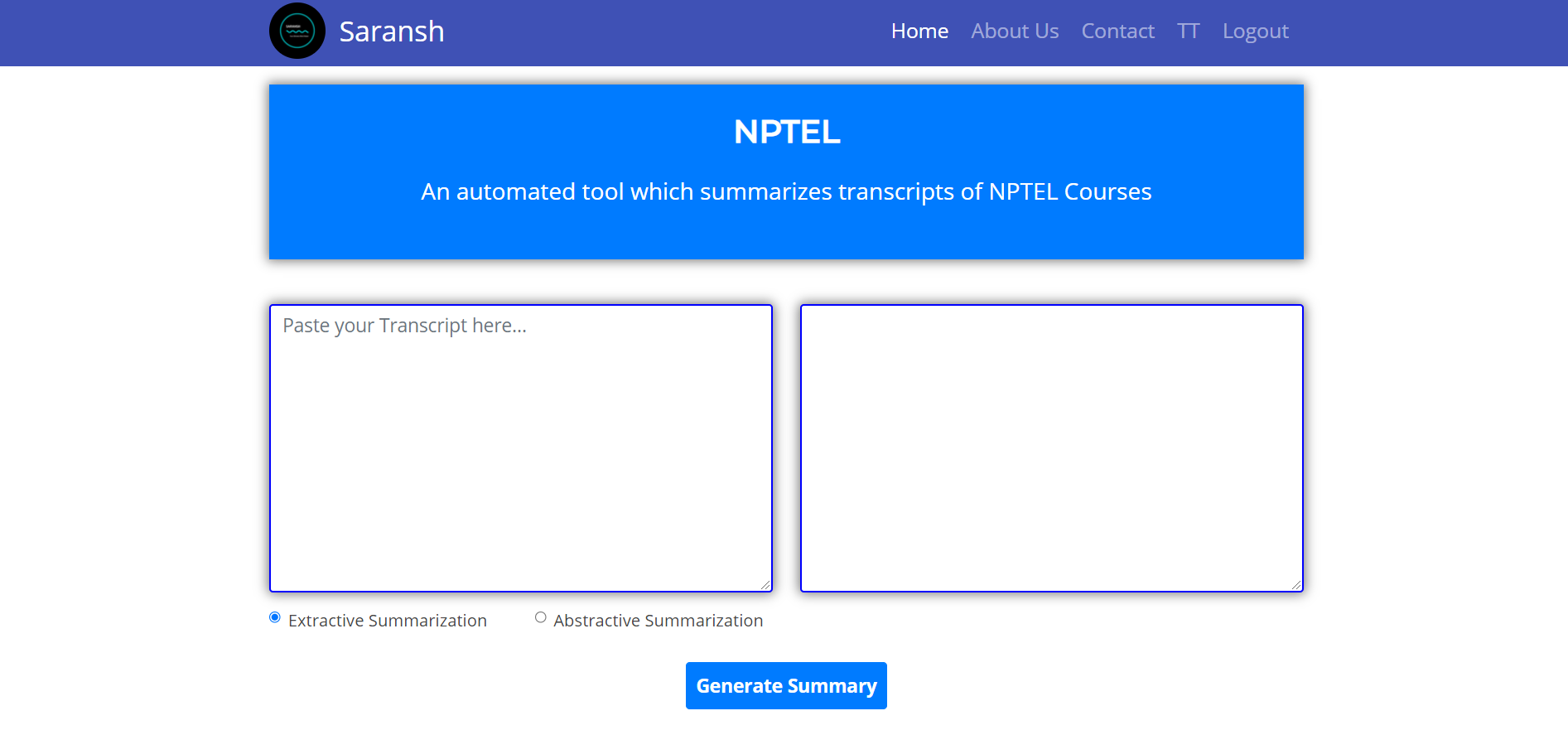The width and height of the screenshot is (1568, 735).
Task: Open the TT navigation link
Action: click(x=1188, y=31)
